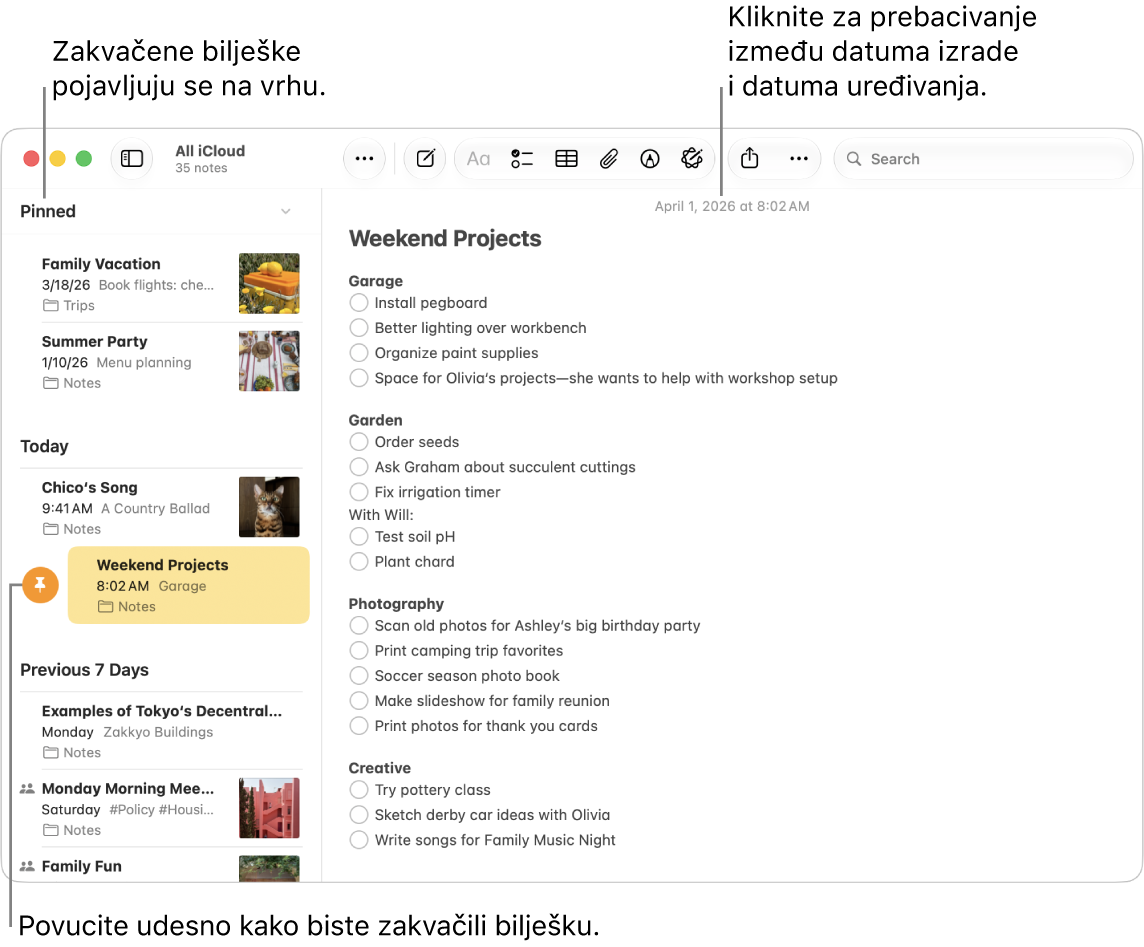
Task: Click the orange pin button beside Weekend Projects
Action: (40, 585)
